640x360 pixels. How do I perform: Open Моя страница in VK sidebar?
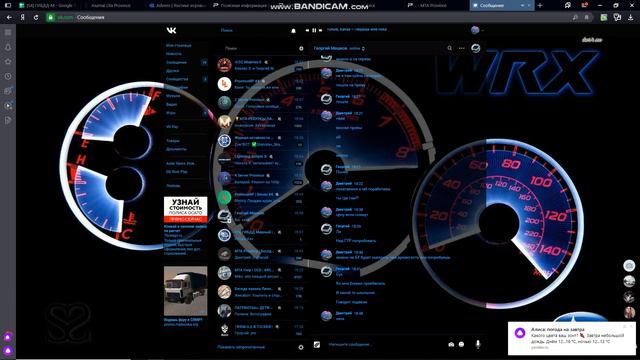point(179,45)
